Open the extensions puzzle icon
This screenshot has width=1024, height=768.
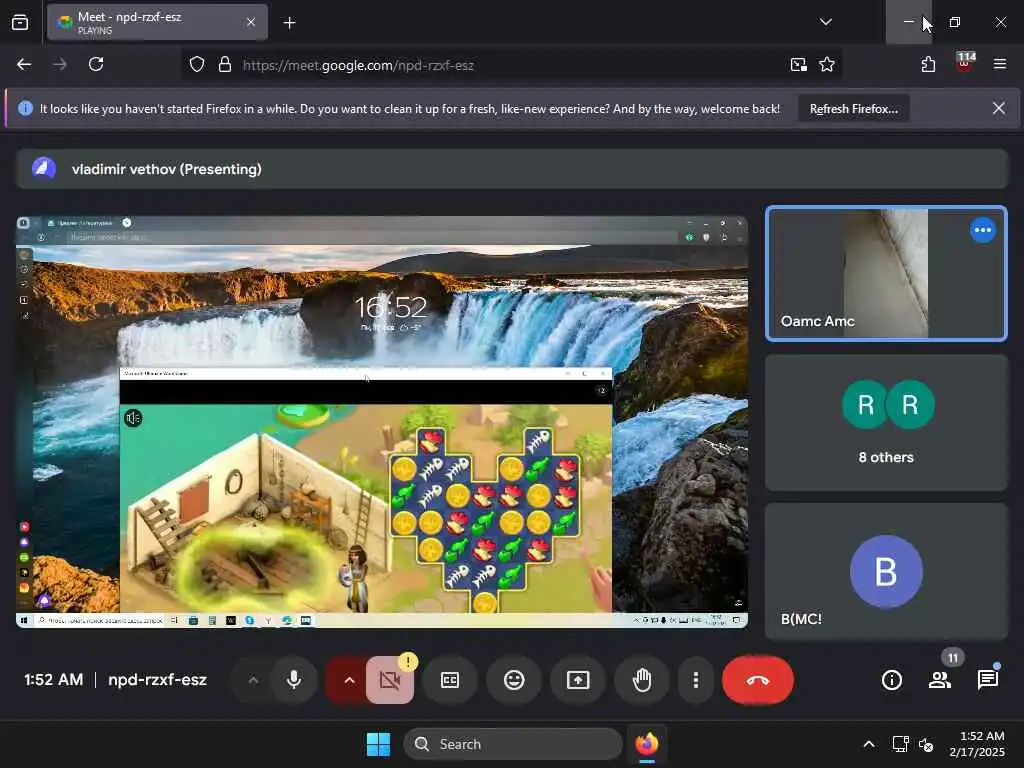pos(928,64)
